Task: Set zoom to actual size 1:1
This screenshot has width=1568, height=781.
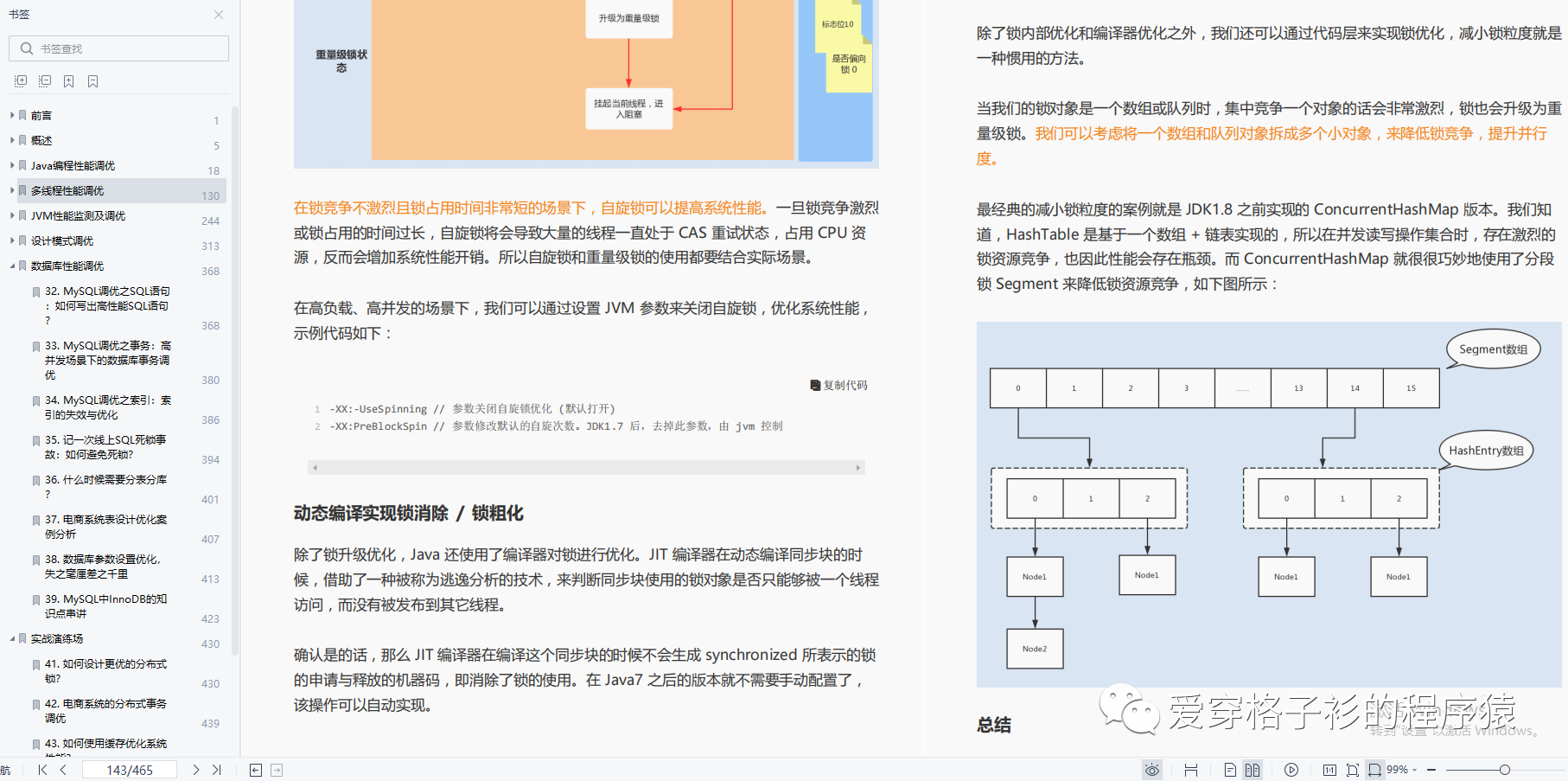Action: click(1330, 769)
